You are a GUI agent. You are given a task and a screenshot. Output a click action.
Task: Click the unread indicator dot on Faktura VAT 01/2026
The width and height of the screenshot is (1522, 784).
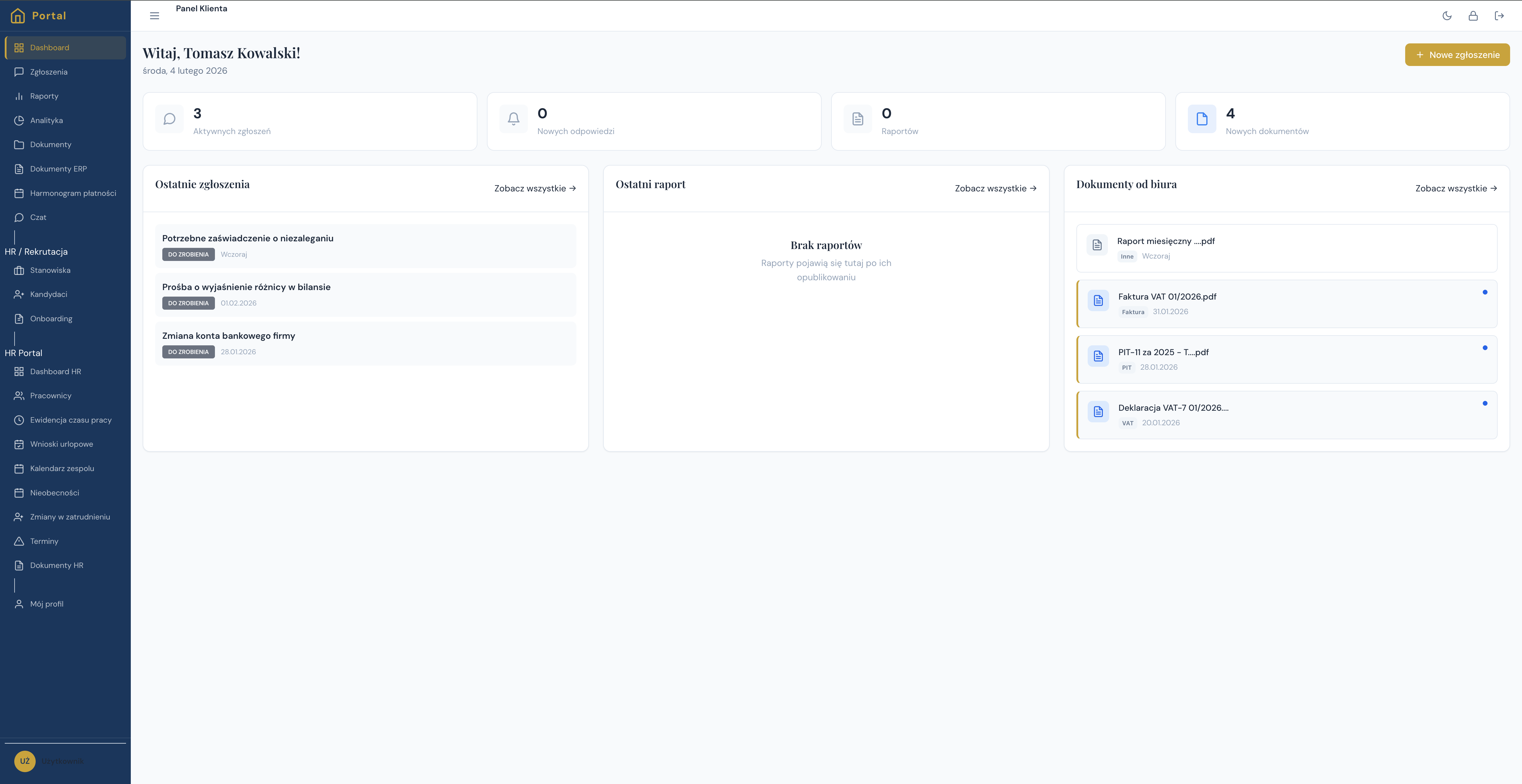point(1485,292)
